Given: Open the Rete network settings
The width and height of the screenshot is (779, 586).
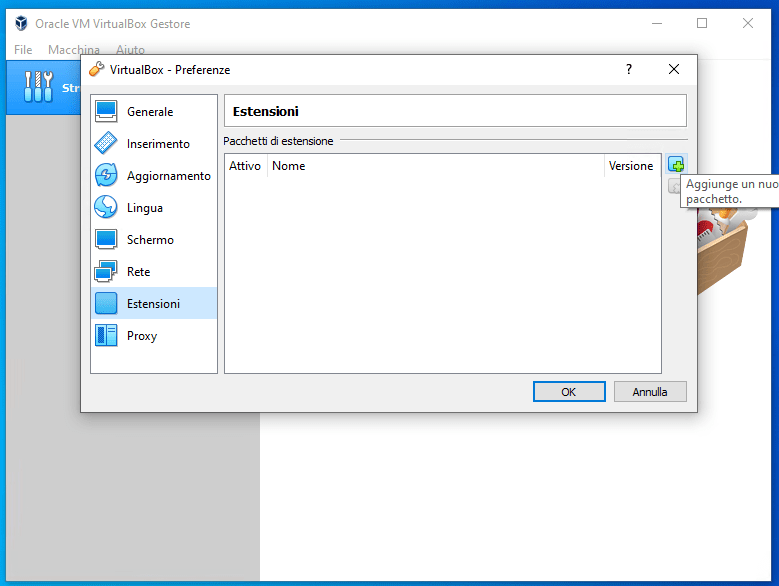Looking at the screenshot, I should (138, 272).
